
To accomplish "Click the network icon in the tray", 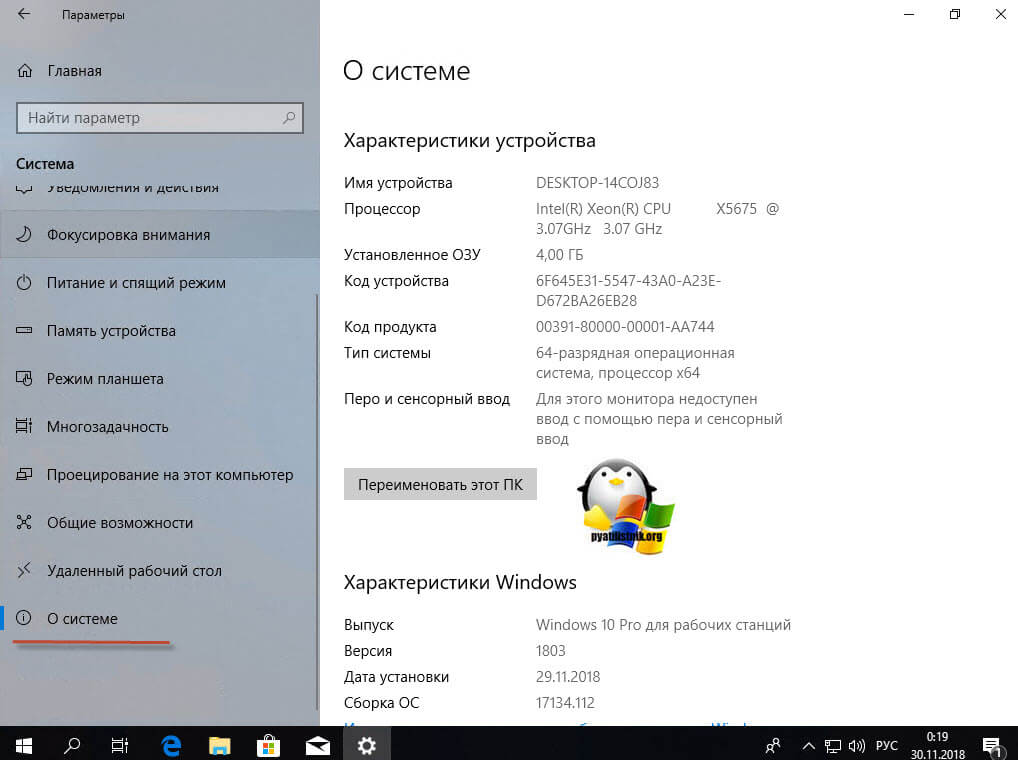I will coord(833,746).
